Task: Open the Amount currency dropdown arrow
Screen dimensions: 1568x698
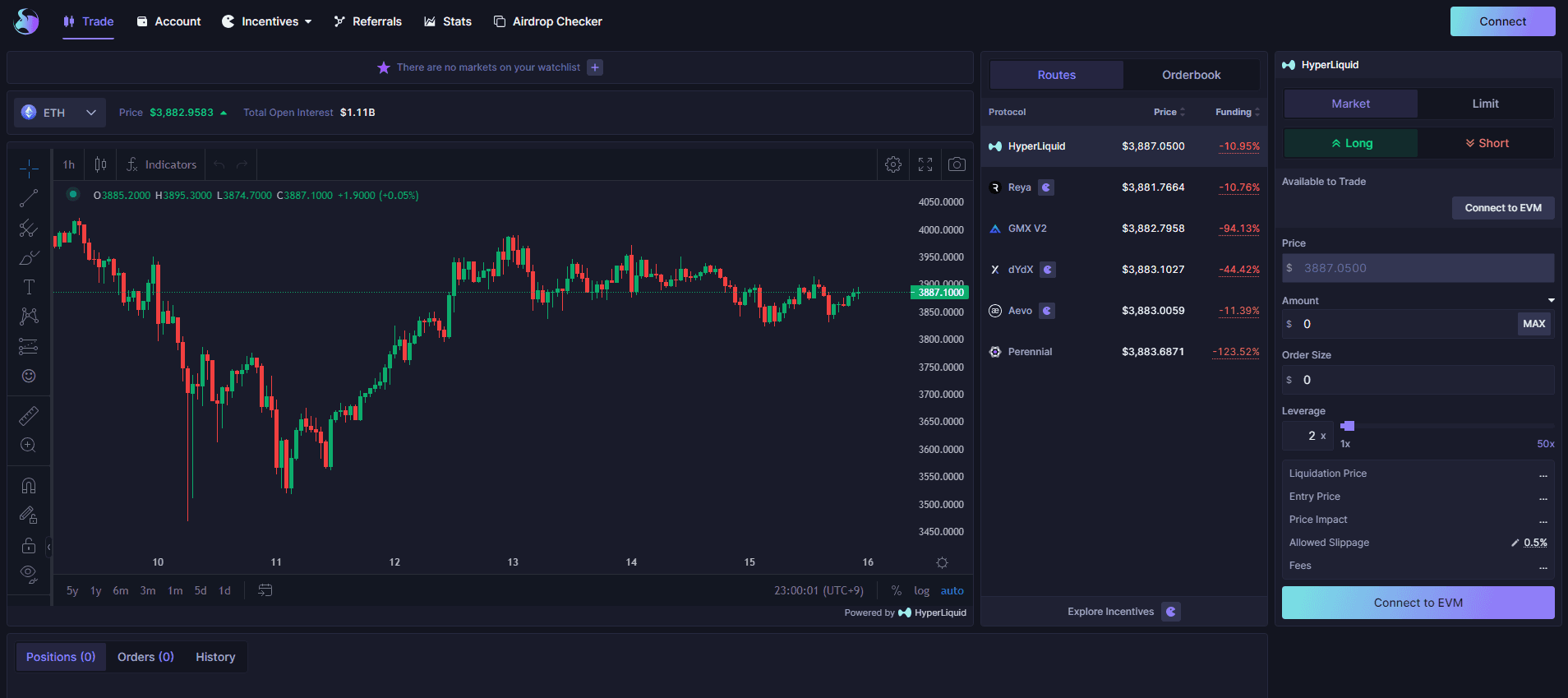Action: [x=1551, y=301]
